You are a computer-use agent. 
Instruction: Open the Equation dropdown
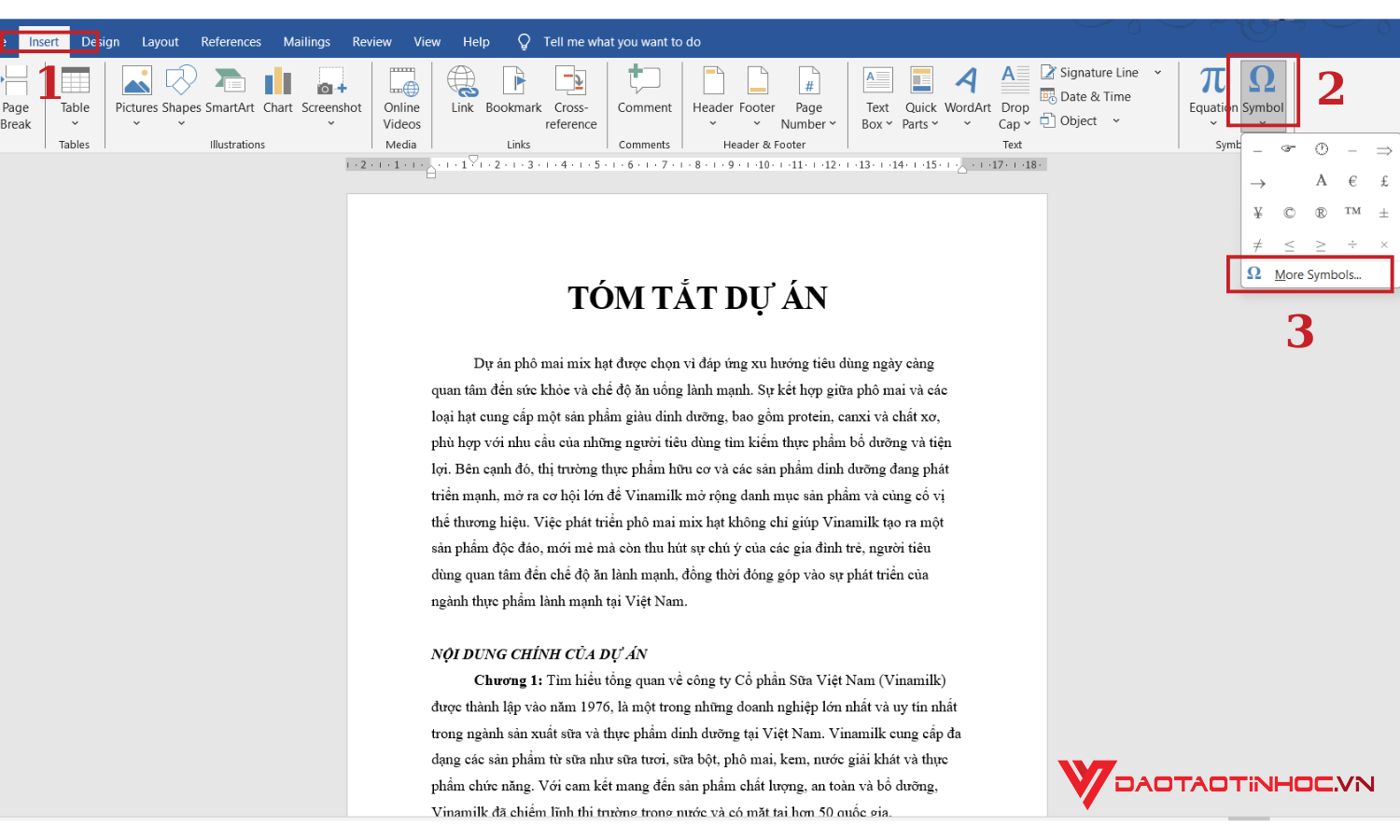point(1212,97)
